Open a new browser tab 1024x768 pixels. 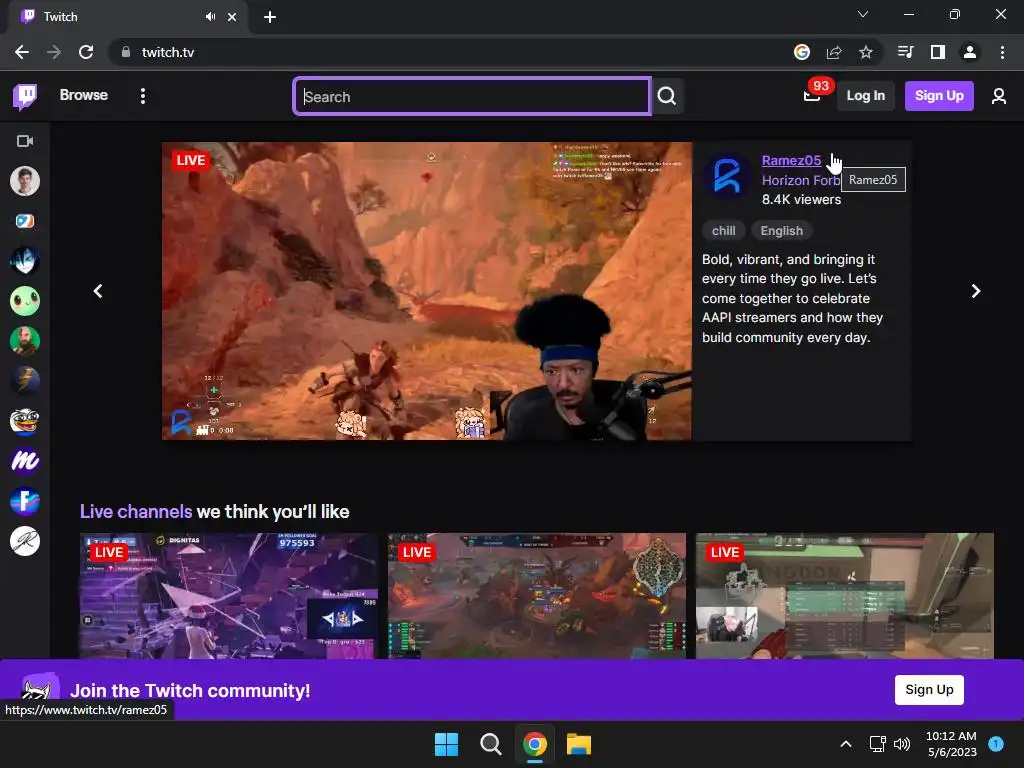click(270, 17)
